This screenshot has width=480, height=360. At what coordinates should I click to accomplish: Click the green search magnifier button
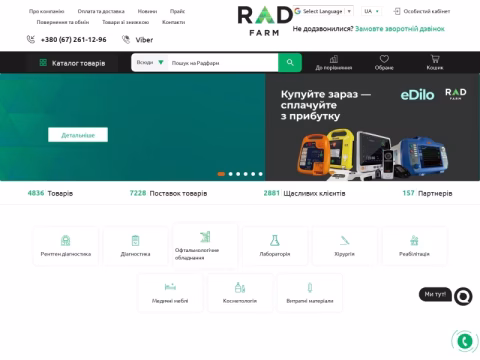pos(290,62)
